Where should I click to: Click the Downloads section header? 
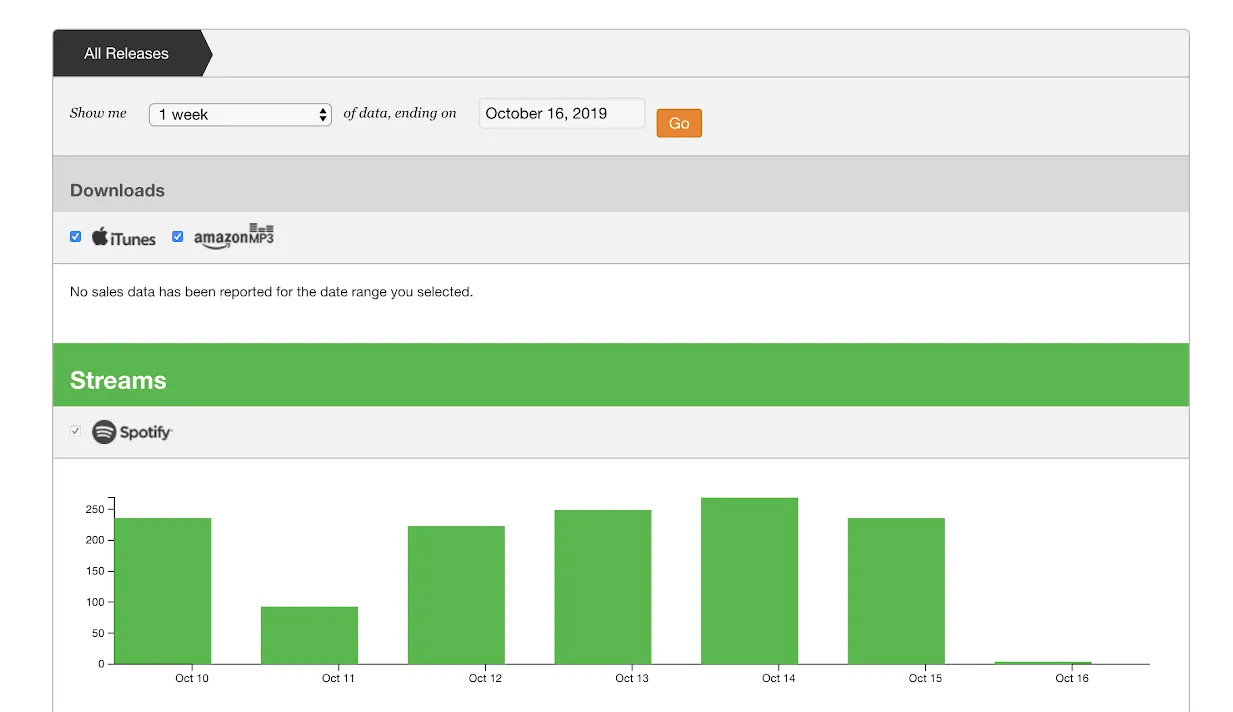coord(117,190)
